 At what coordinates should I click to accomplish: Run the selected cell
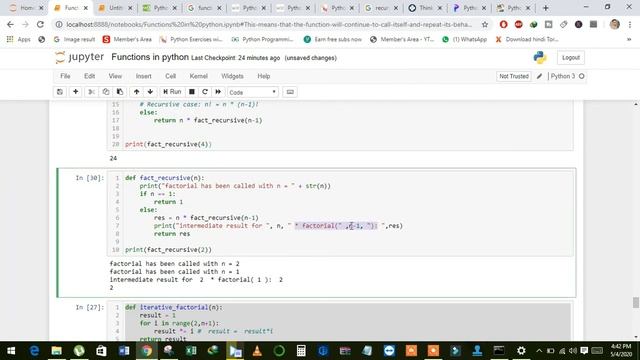pyautogui.click(x=172, y=92)
